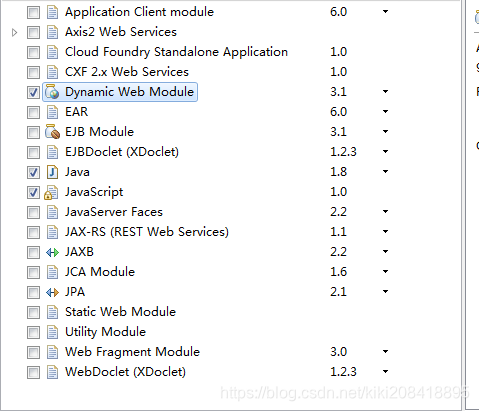Enable the Application Client module checkbox
Image resolution: width=479 pixels, height=411 pixels.
click(33, 12)
